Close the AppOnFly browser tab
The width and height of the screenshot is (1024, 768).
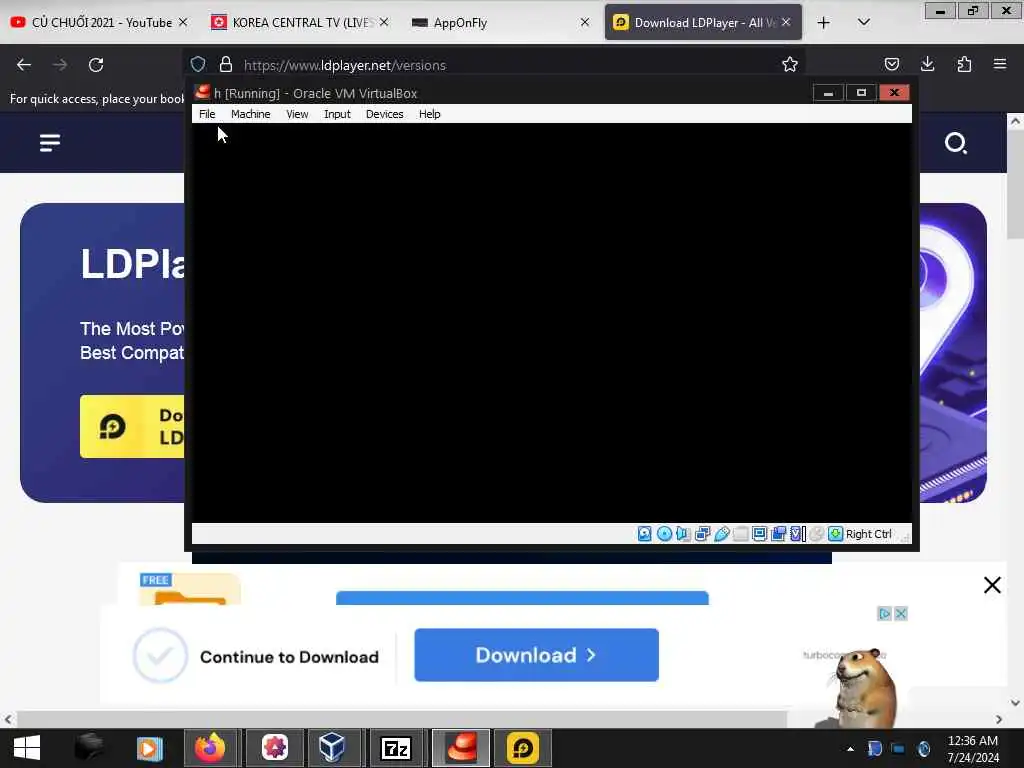click(584, 22)
